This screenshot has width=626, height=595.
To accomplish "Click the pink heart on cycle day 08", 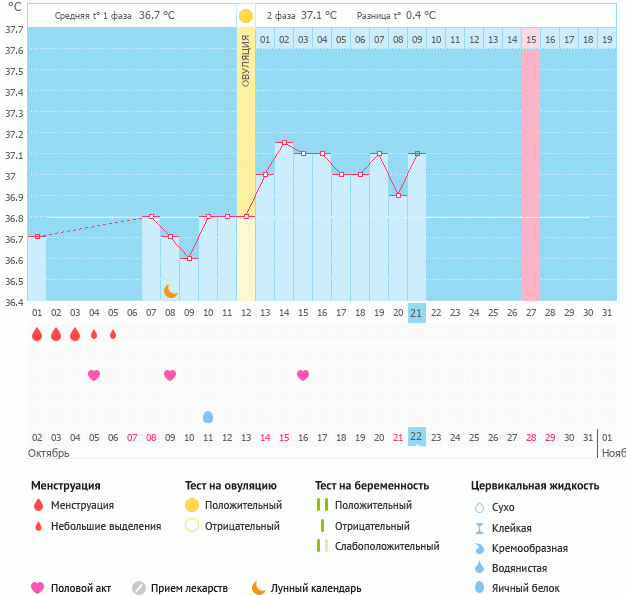I will point(170,375).
